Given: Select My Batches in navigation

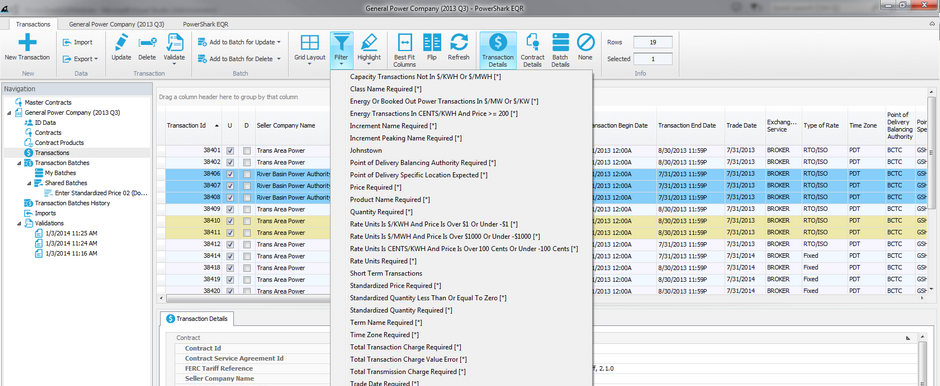Looking at the screenshot, I should point(60,173).
